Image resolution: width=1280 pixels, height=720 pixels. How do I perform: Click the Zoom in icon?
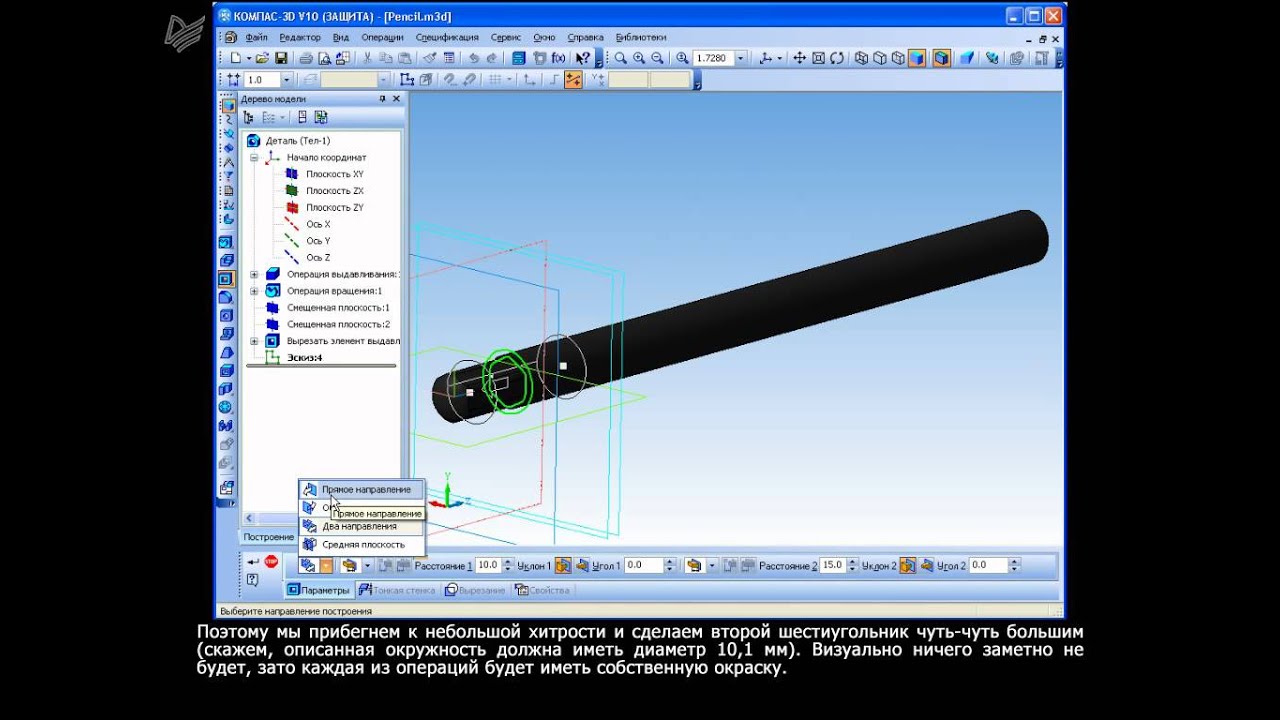[x=639, y=58]
